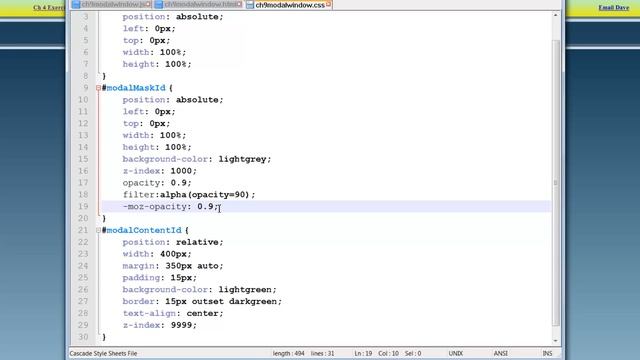This screenshot has width=640, height=360.
Task: Click line number 21 in the margin
Action: click(83, 230)
